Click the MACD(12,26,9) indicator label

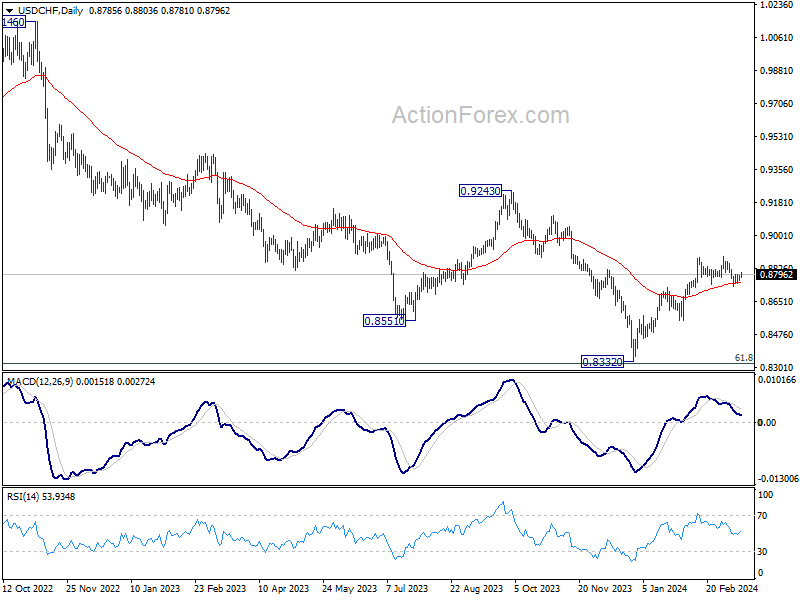pos(40,382)
